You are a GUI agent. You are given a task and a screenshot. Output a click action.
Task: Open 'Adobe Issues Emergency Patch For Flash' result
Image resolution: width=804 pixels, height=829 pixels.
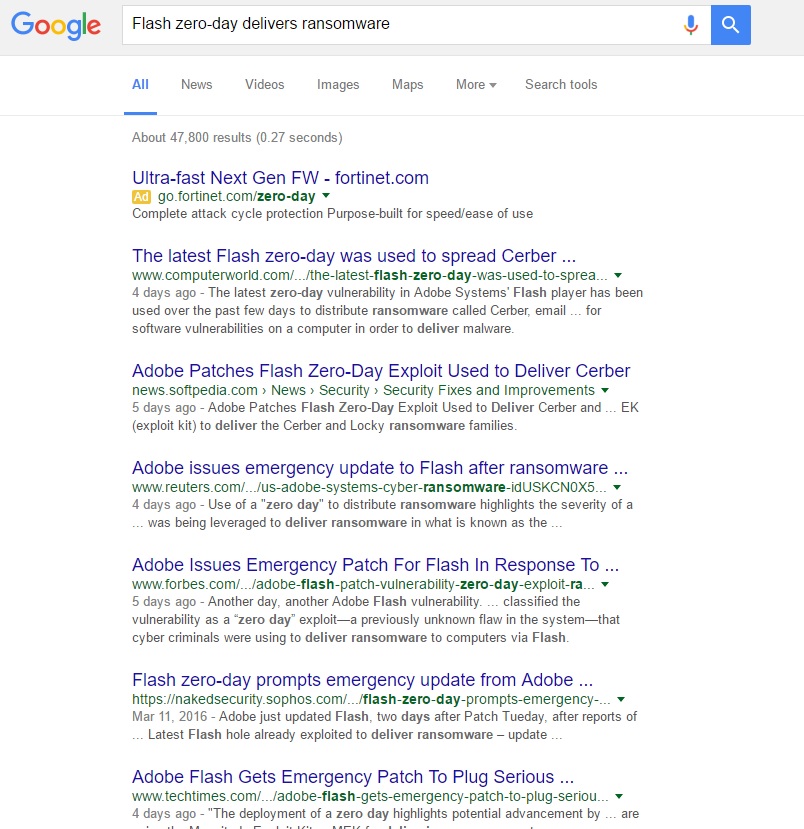click(375, 565)
